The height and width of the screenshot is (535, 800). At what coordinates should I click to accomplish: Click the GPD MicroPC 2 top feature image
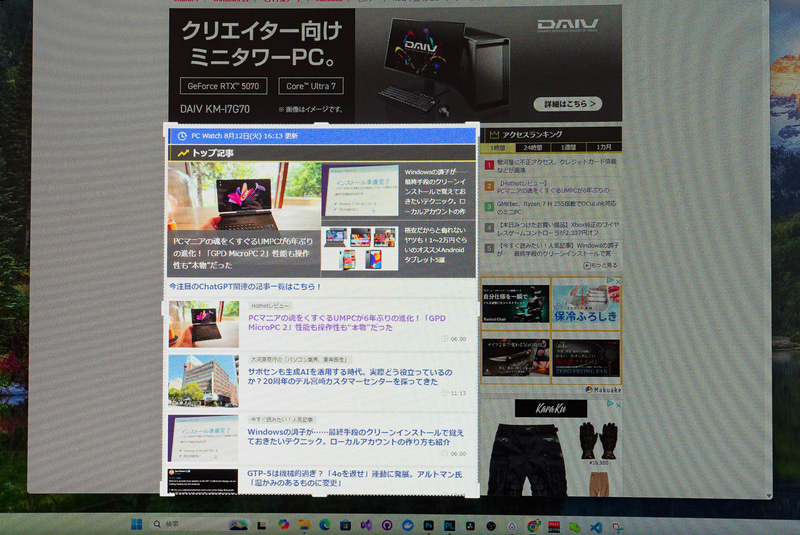click(244, 196)
